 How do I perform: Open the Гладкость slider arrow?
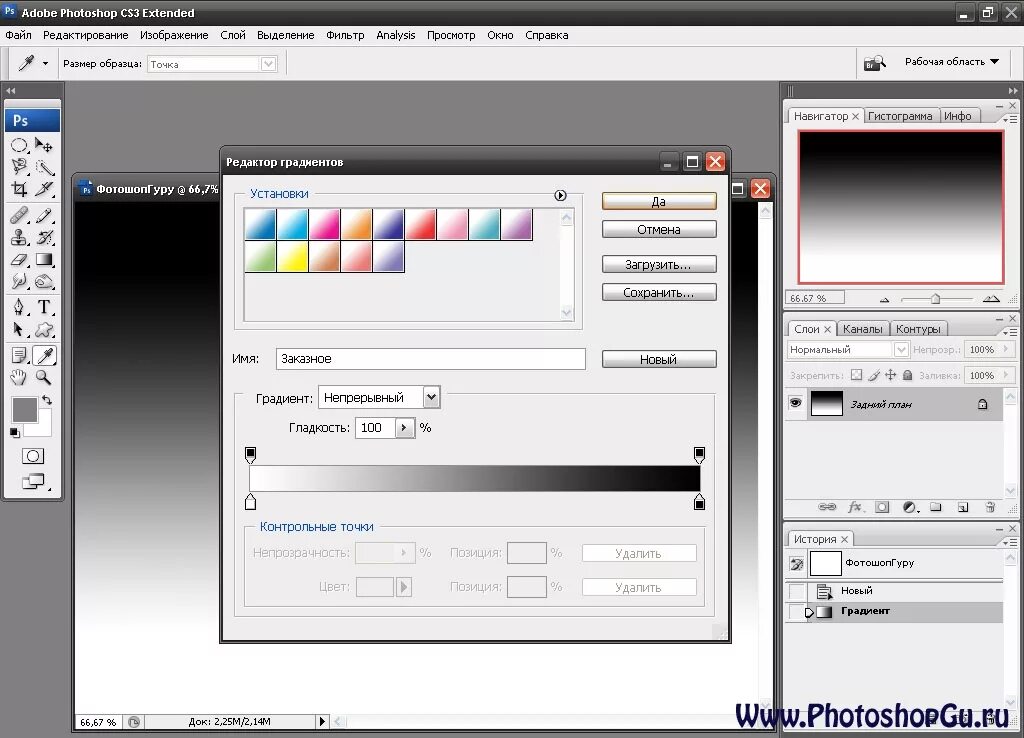[404, 428]
